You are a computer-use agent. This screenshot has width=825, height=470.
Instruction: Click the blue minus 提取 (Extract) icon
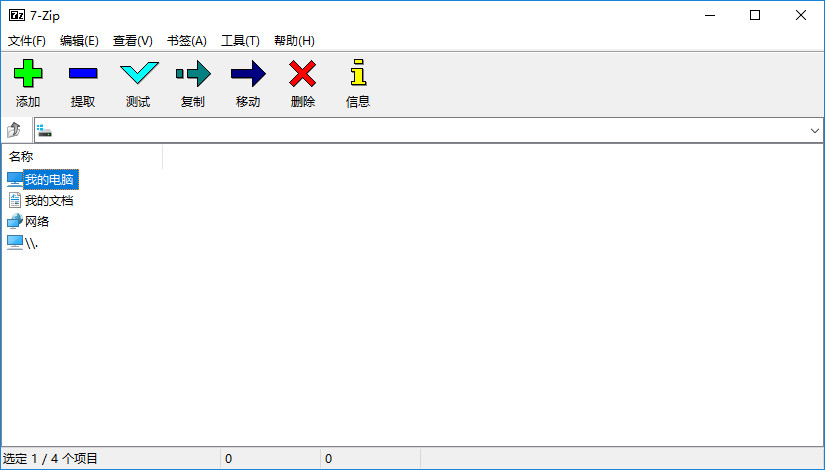pos(83,73)
